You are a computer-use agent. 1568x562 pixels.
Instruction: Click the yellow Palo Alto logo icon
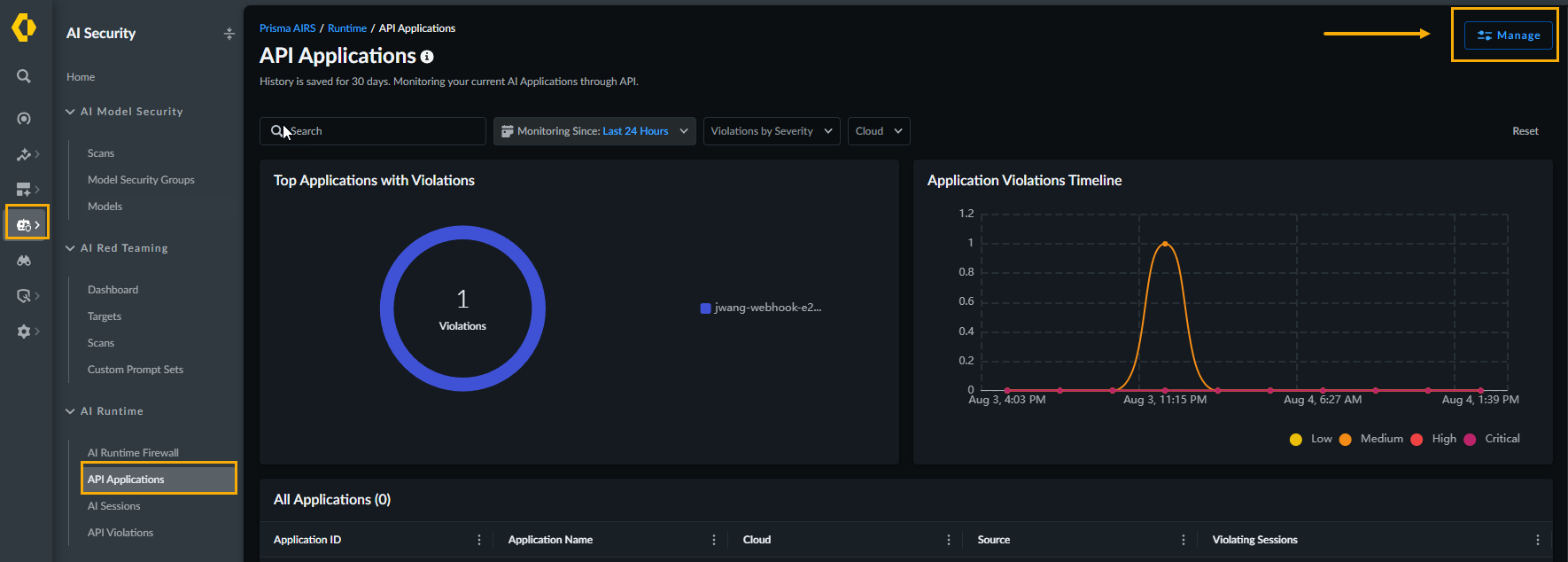24,27
